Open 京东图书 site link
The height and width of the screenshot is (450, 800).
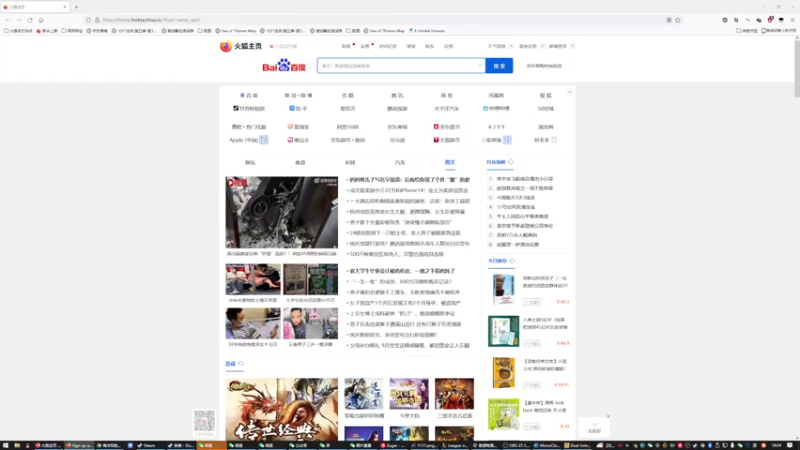pos(446,127)
